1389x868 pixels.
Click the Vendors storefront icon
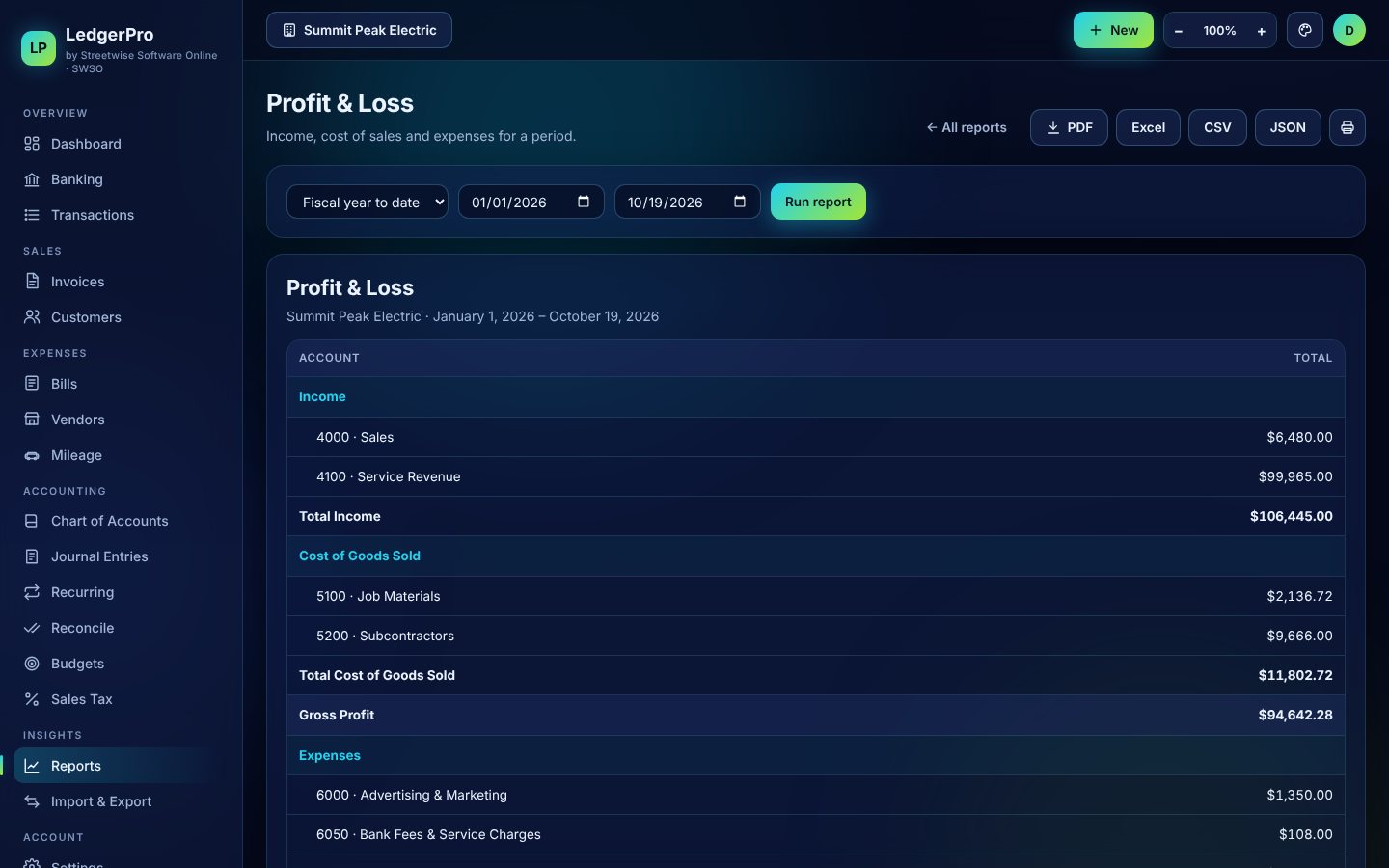tap(32, 420)
